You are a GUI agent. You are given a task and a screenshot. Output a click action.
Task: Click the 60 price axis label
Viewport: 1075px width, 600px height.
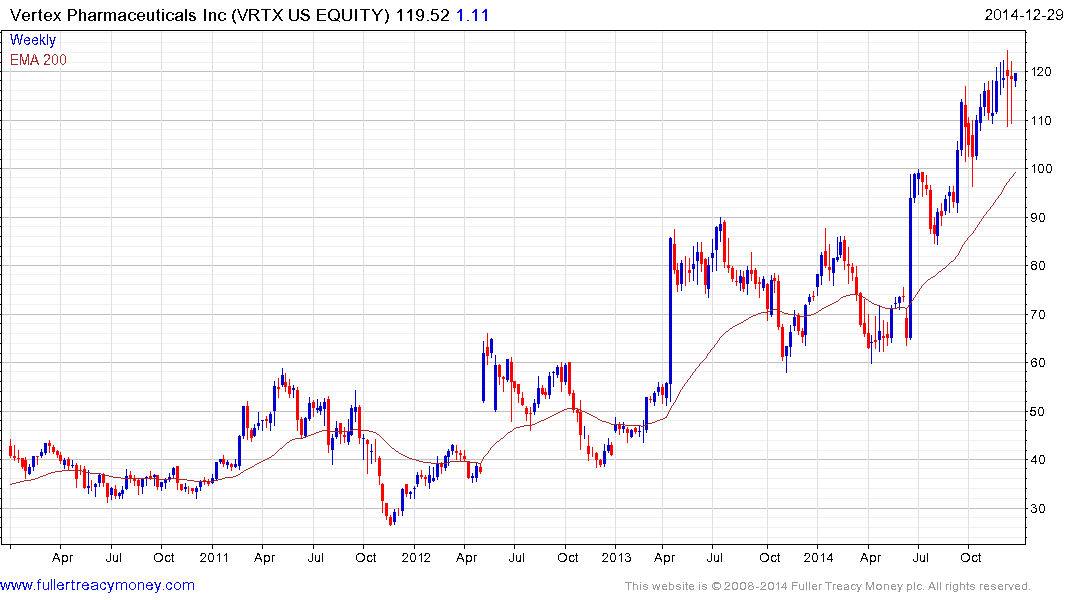click(x=1038, y=363)
